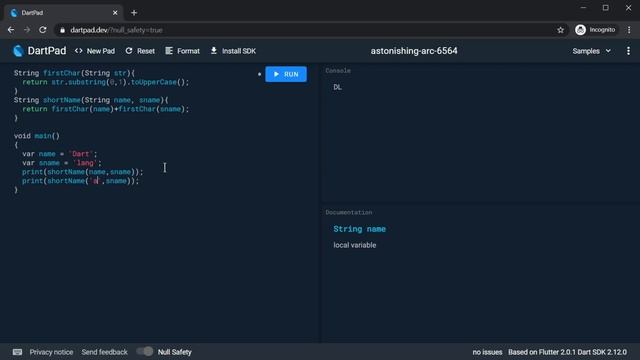Click the address bar URL

click(x=116, y=30)
